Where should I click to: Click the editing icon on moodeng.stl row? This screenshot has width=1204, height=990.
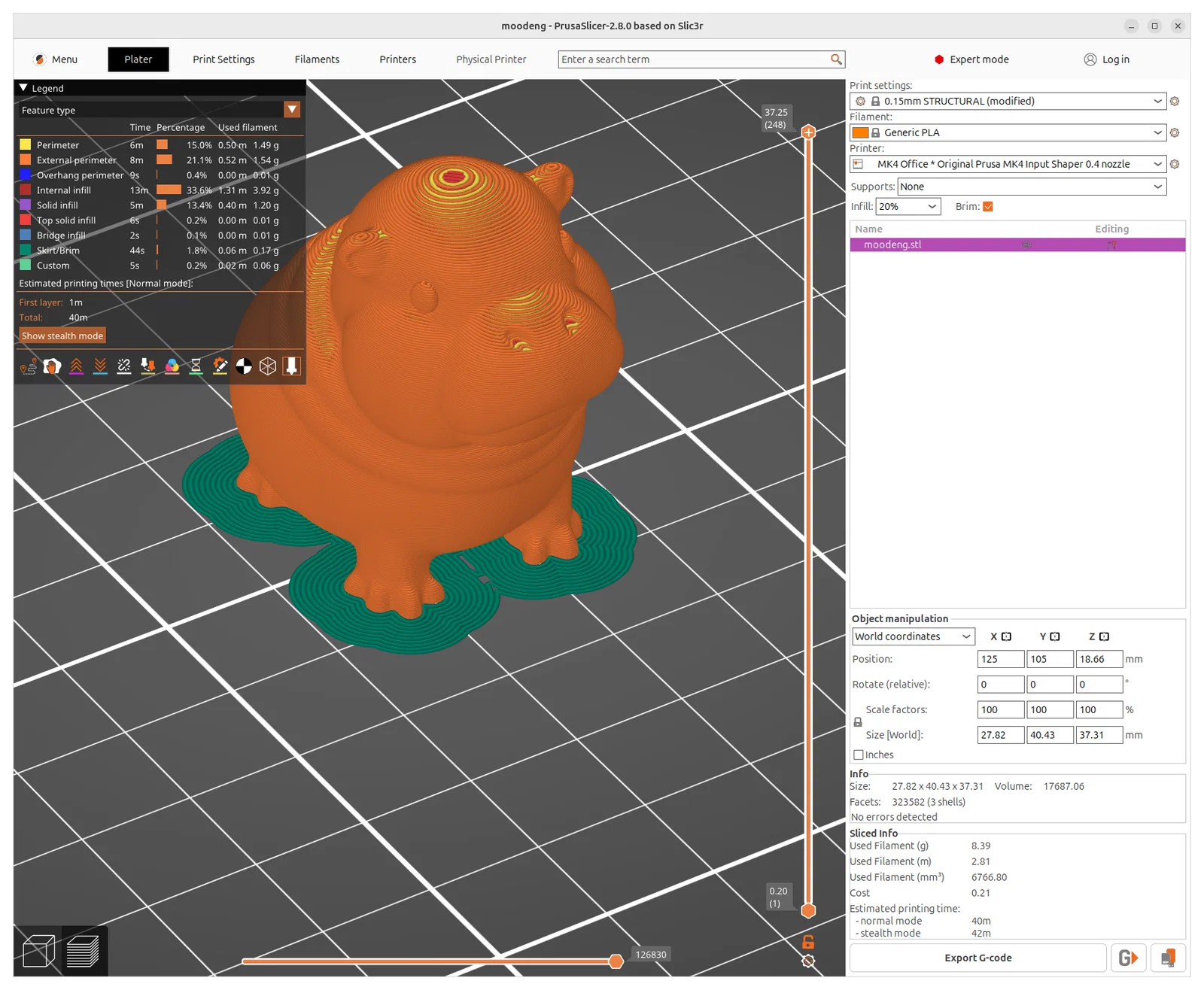(1111, 244)
